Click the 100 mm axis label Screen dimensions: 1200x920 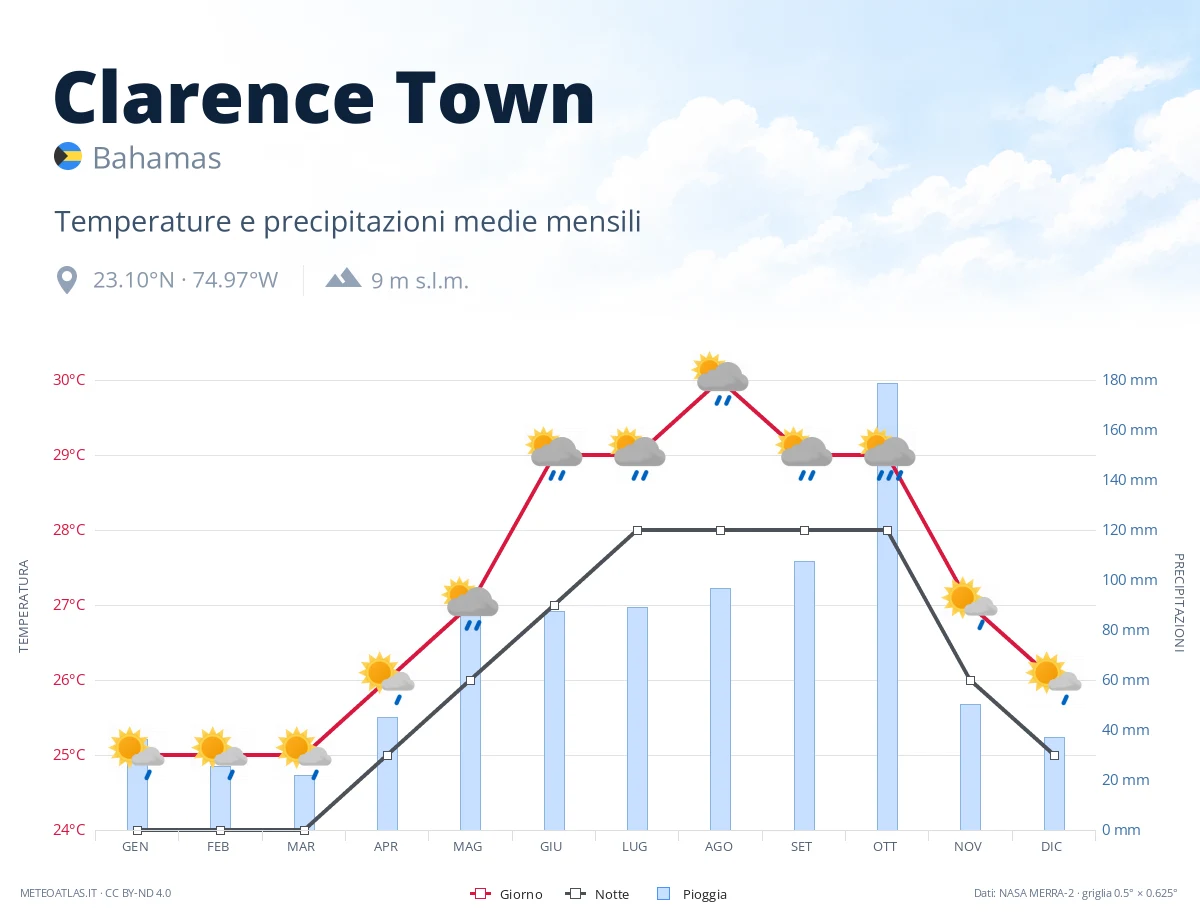1130,580
